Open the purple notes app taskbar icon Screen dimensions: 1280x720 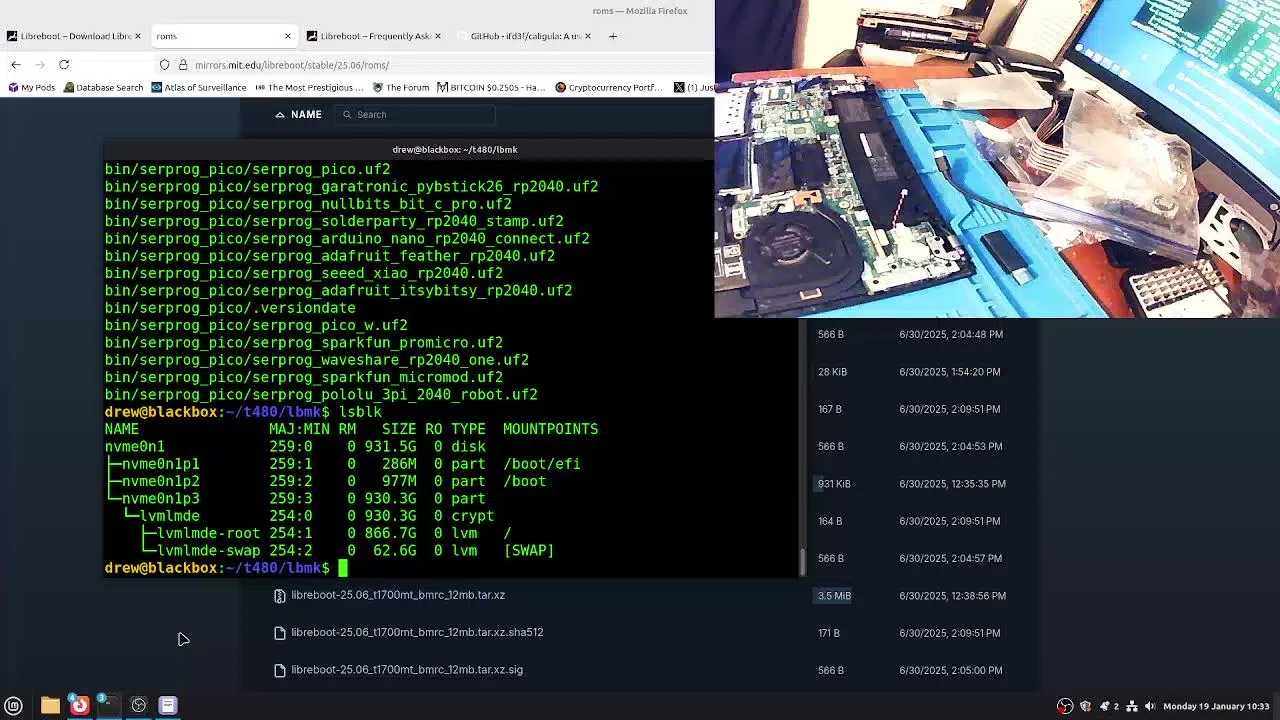[x=168, y=706]
